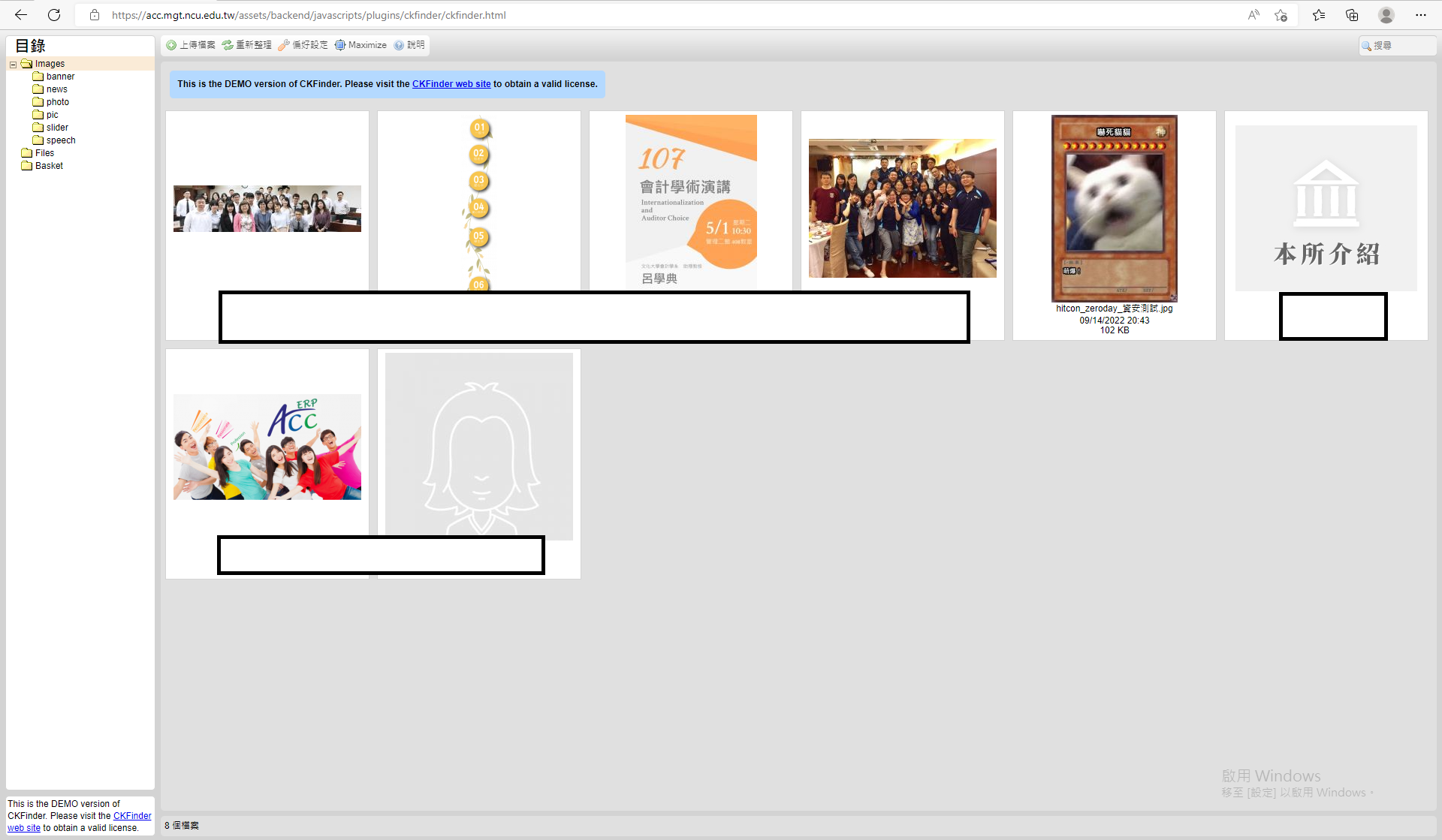
Task: Focus the search (搜尋) field
Action: 1398,46
